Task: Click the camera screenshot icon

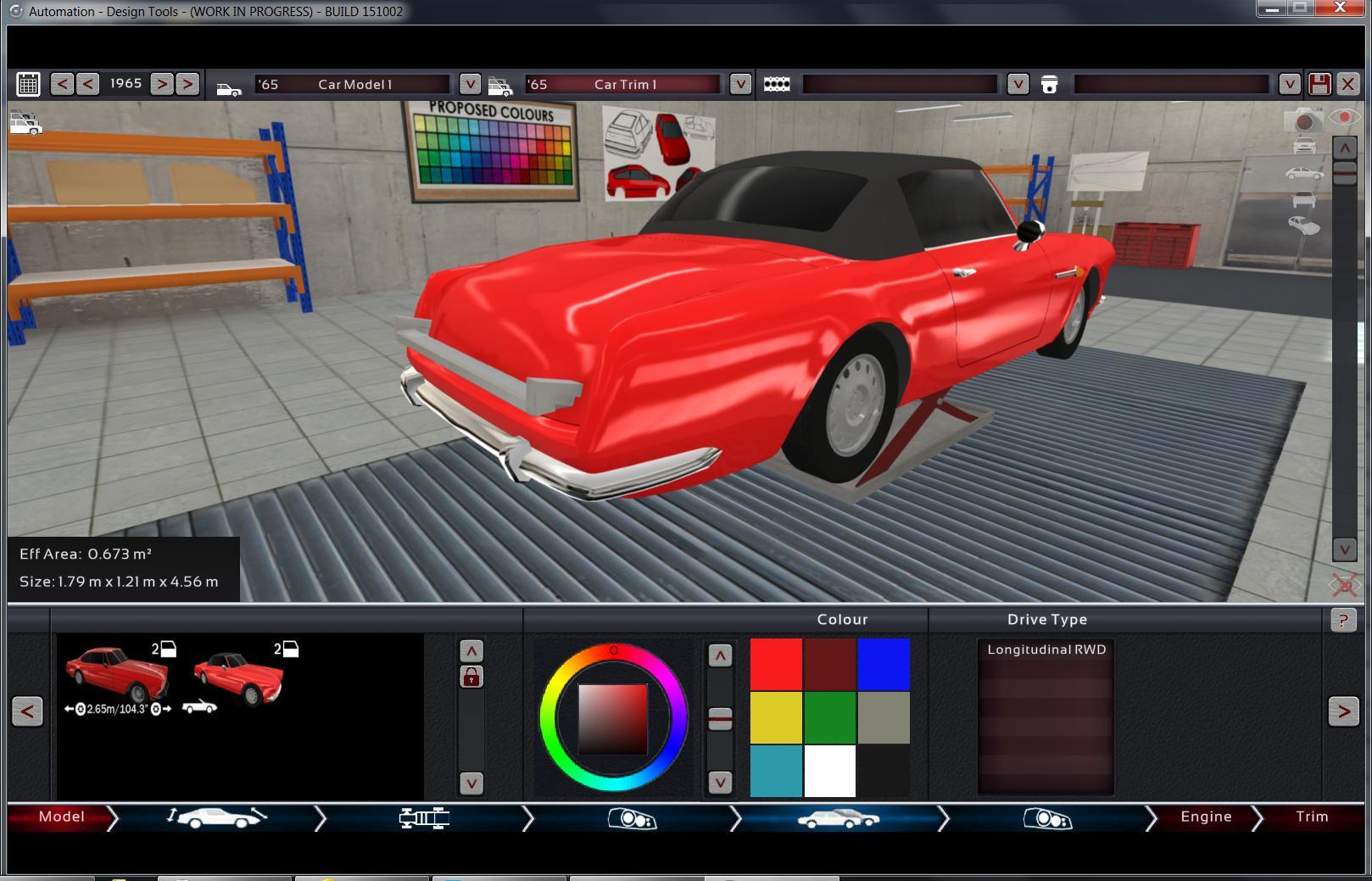Action: [1303, 121]
